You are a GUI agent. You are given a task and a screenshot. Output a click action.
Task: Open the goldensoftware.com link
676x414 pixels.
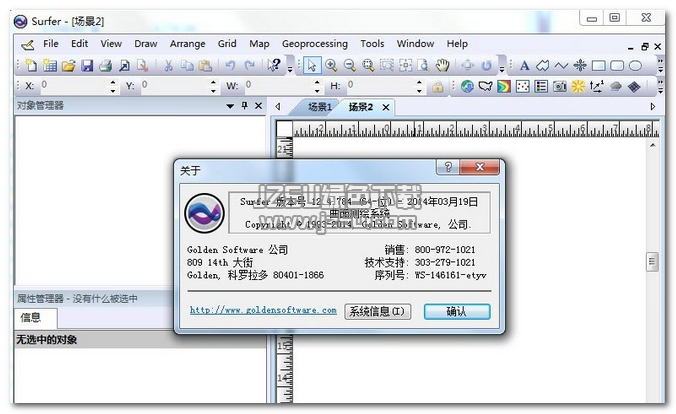[263, 310]
